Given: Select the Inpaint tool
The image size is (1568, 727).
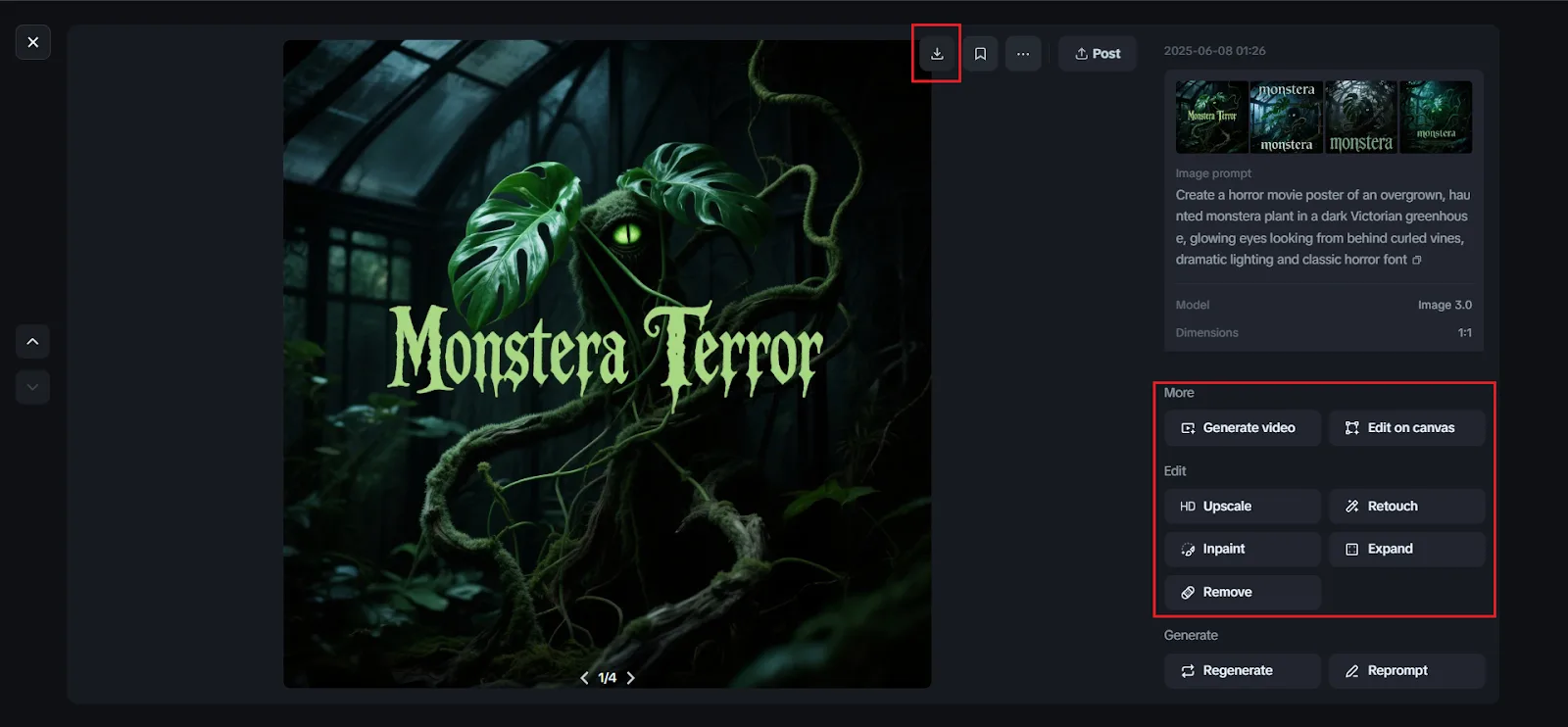Looking at the screenshot, I should pos(1242,550).
